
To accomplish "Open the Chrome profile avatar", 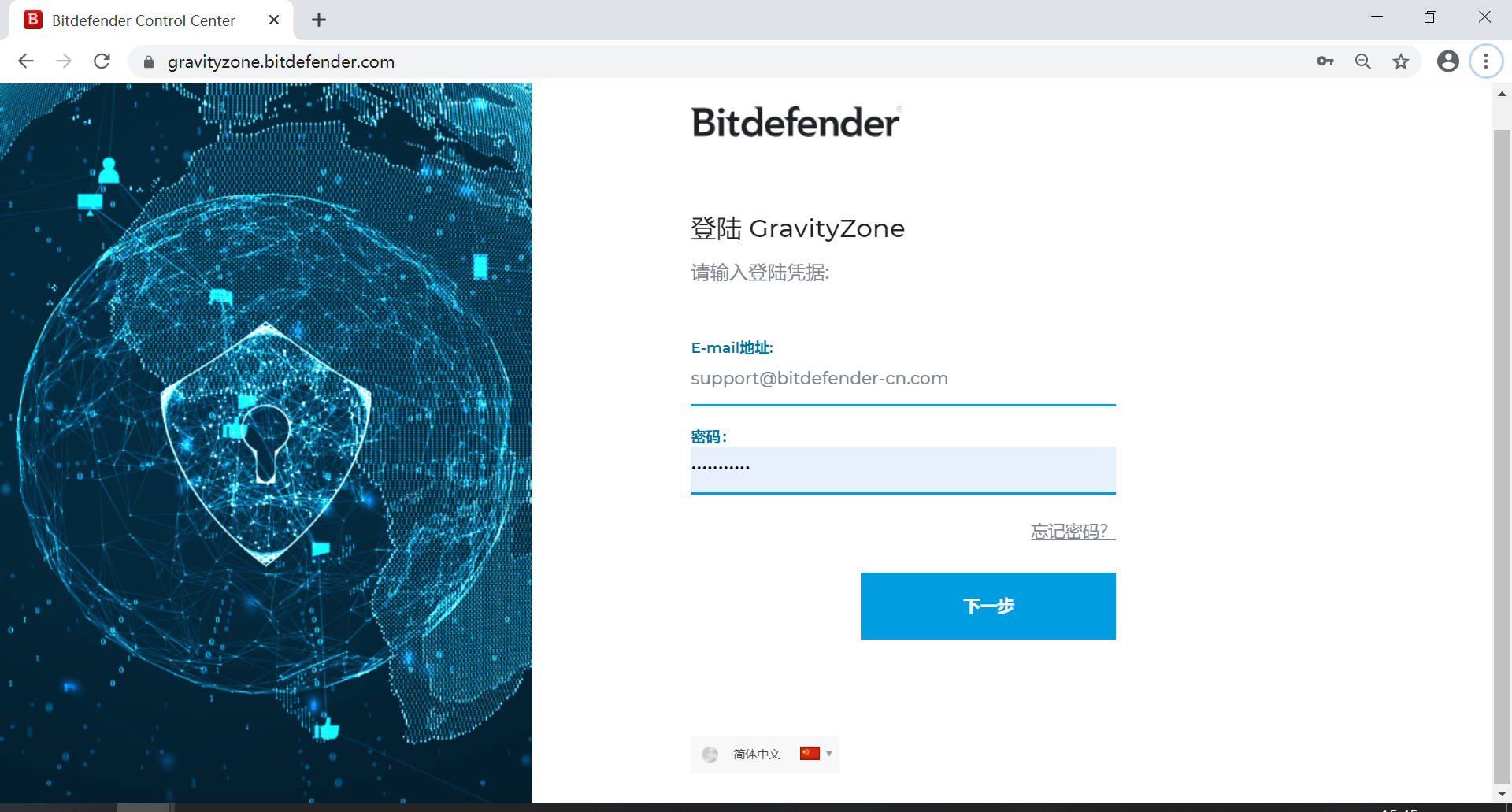I will point(1448,61).
